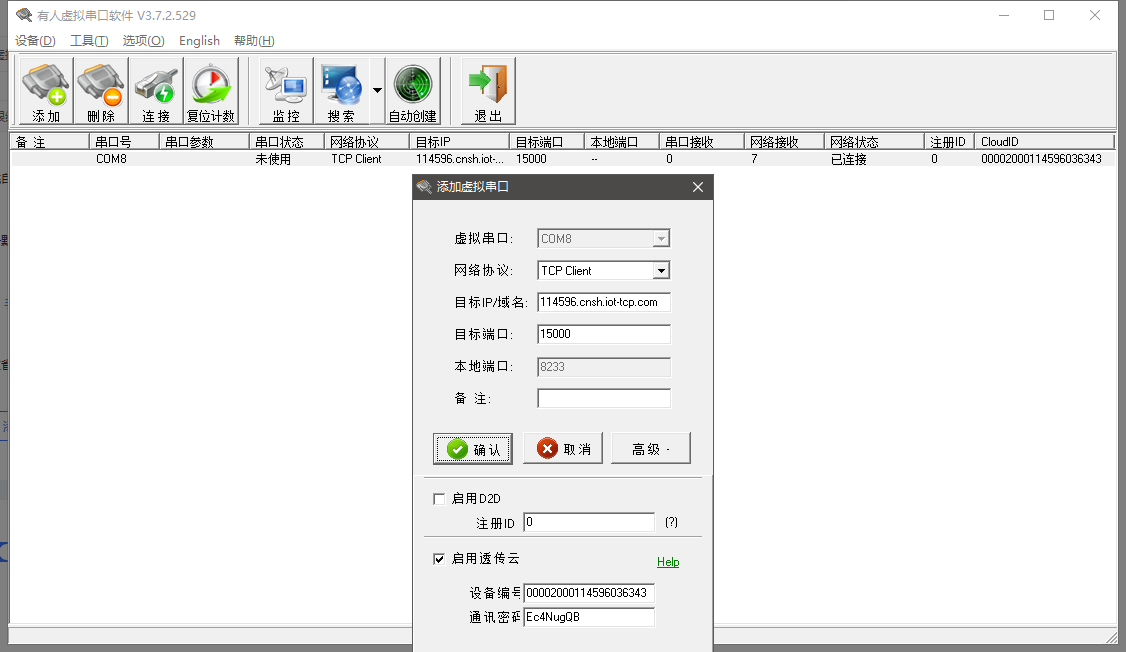This screenshot has height=652, width=1126.
Task: Expand the 网络协议 TCP Client dropdown
Action: pos(660,271)
